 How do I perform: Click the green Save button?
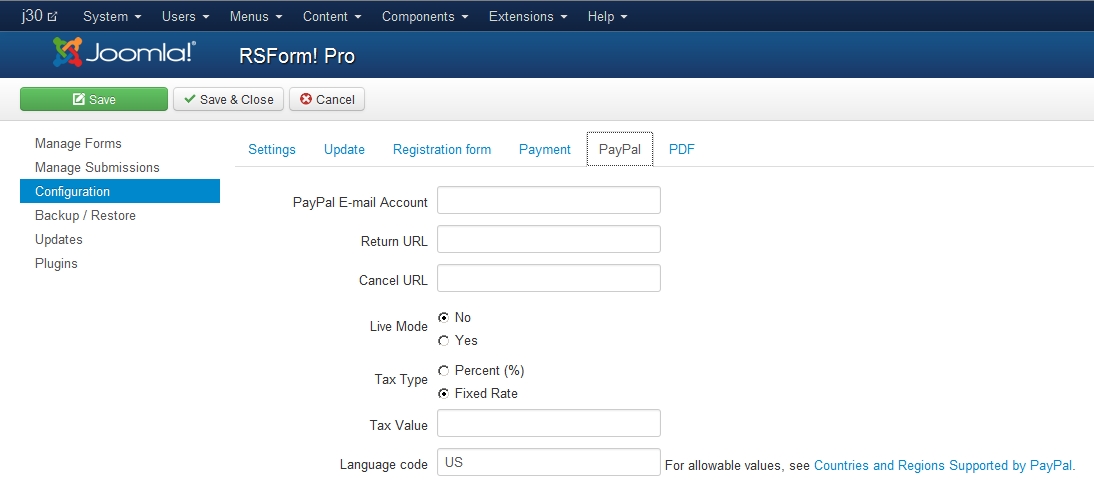(x=93, y=99)
